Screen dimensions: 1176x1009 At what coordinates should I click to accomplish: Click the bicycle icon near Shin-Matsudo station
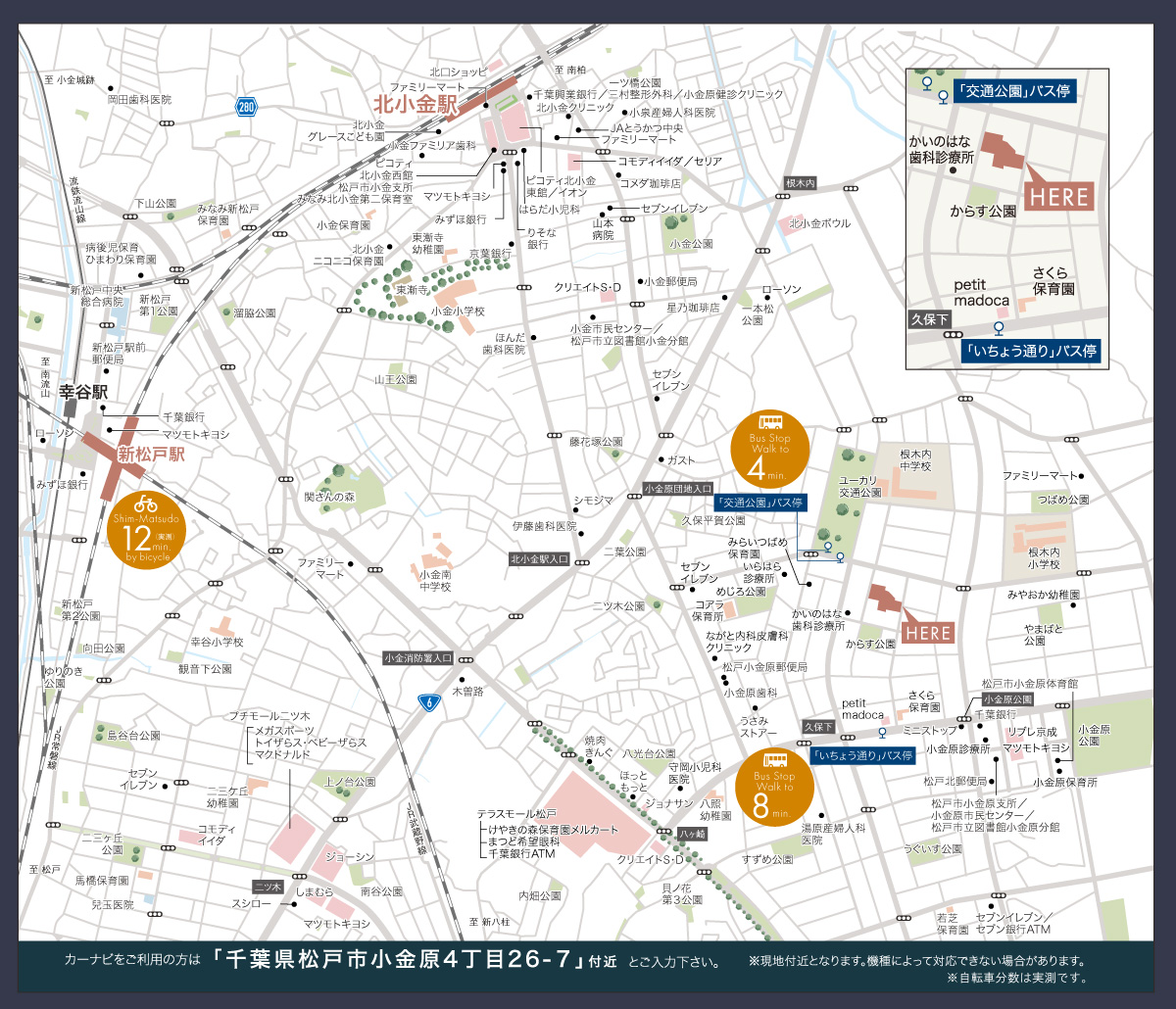146,504
